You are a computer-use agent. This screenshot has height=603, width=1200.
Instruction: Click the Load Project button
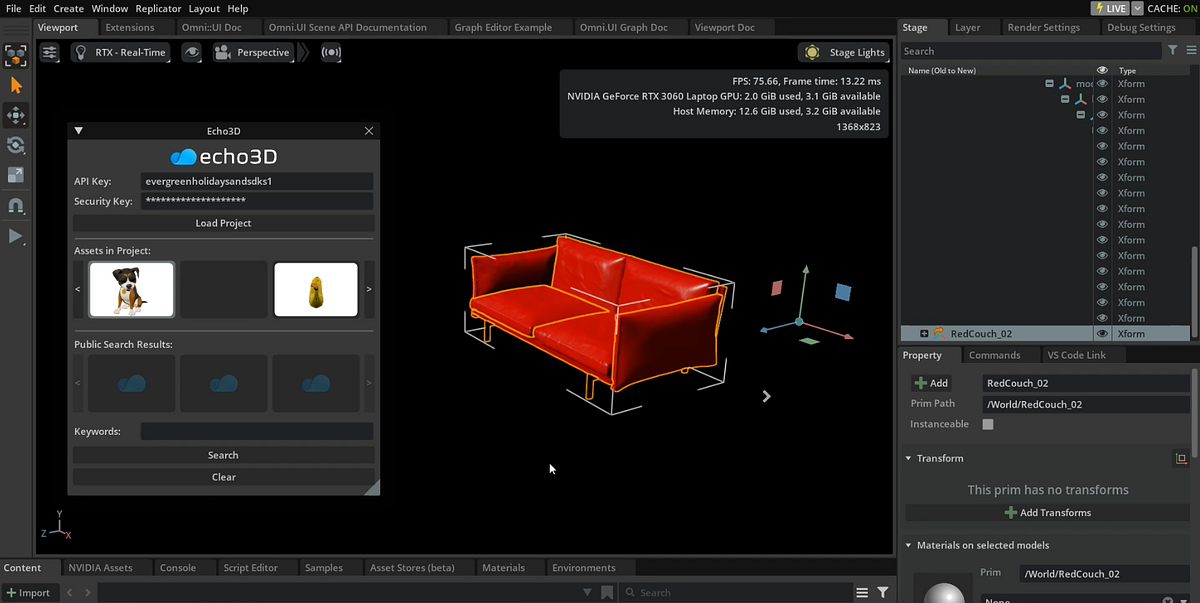point(223,222)
